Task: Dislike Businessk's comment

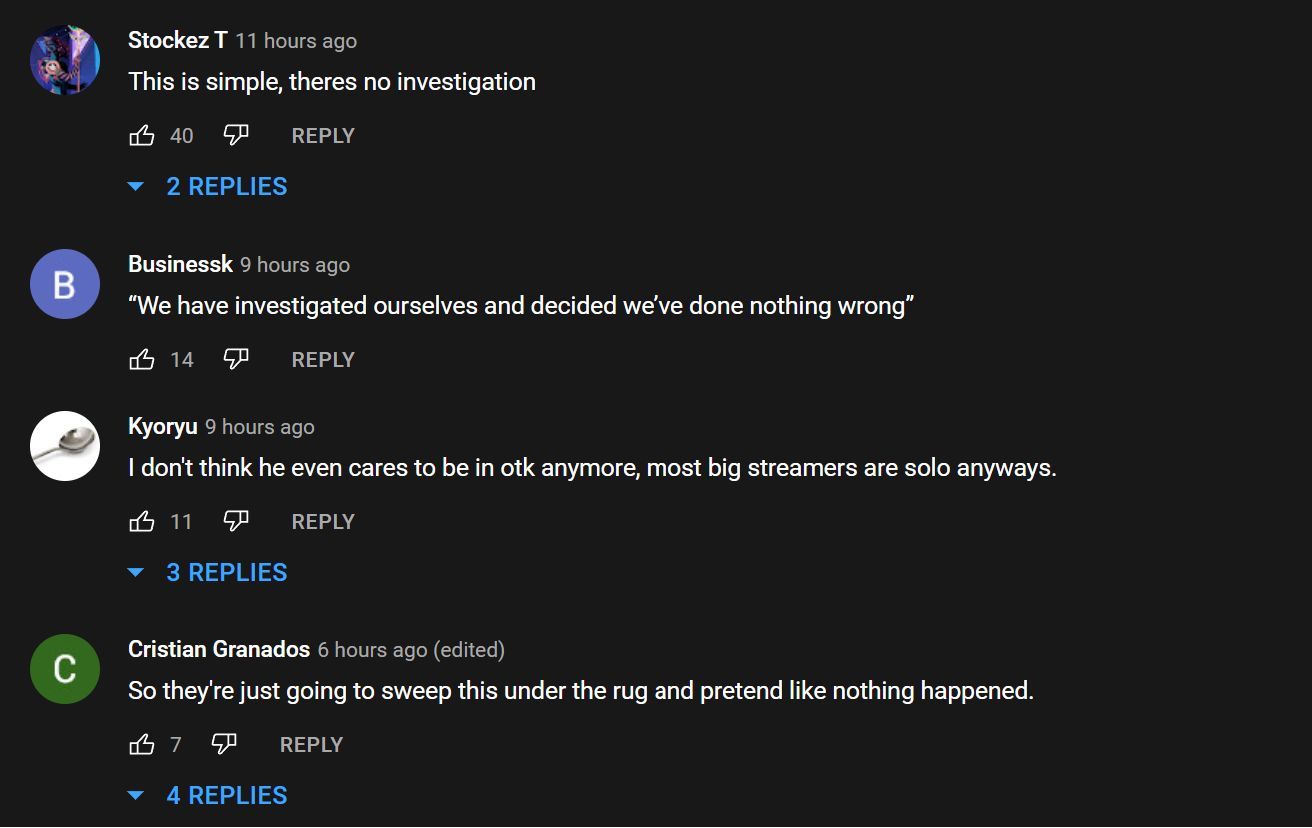Action: click(235, 359)
